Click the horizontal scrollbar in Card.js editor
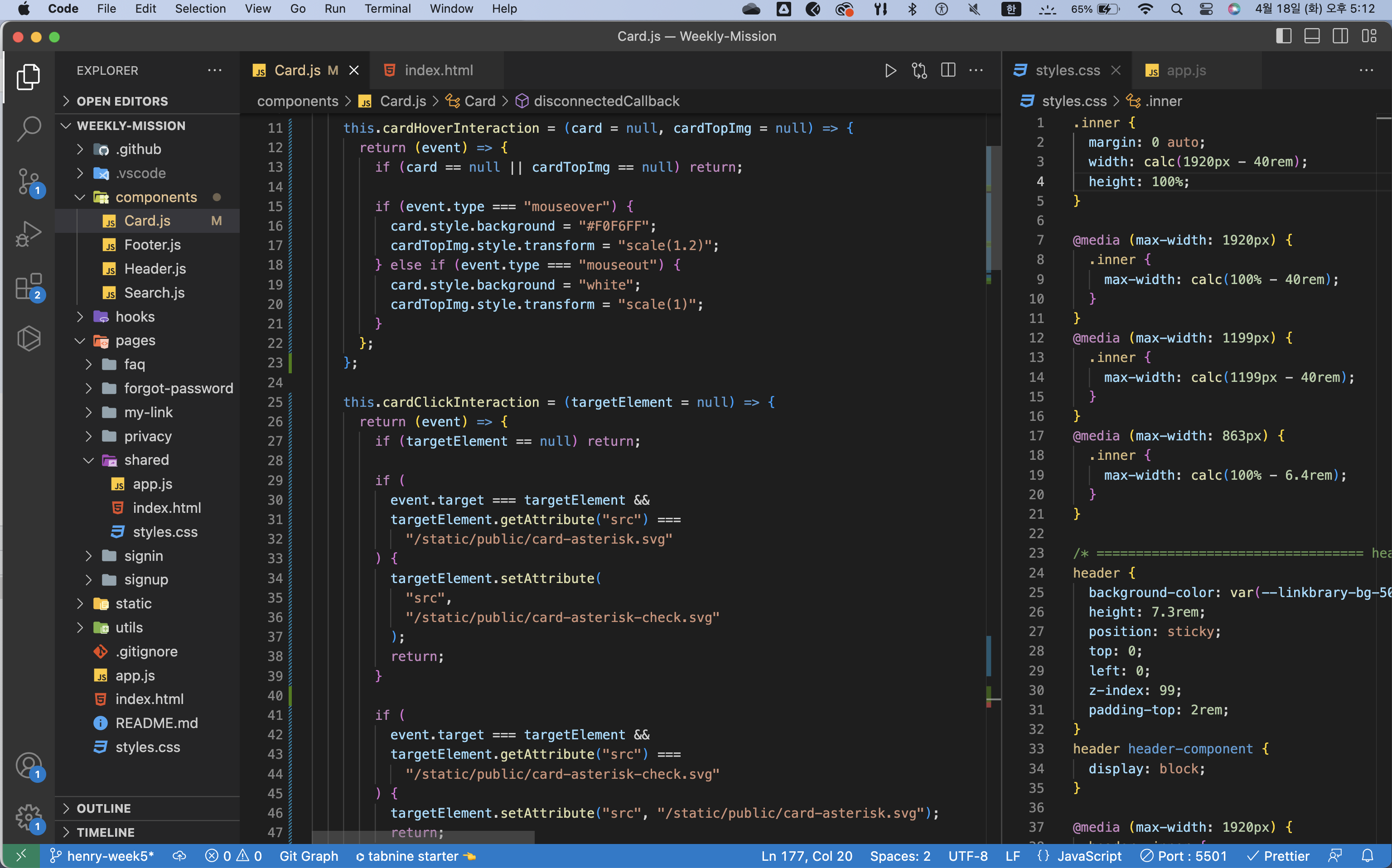Image resolution: width=1392 pixels, height=868 pixels. point(423,838)
